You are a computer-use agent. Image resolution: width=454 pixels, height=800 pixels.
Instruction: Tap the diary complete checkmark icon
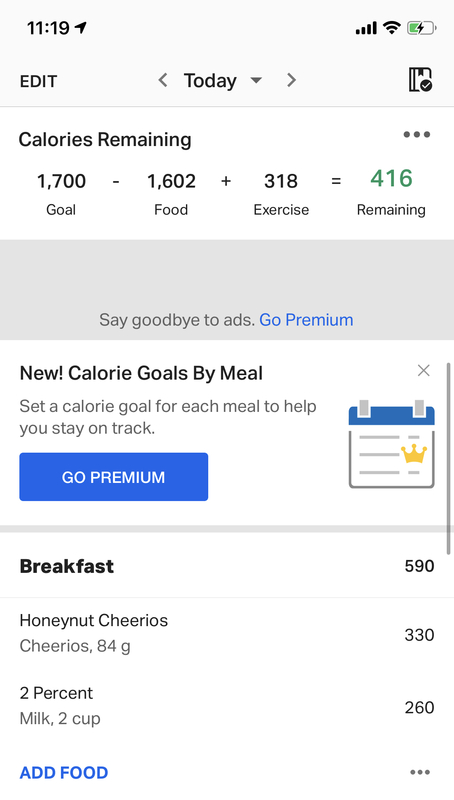[420, 80]
